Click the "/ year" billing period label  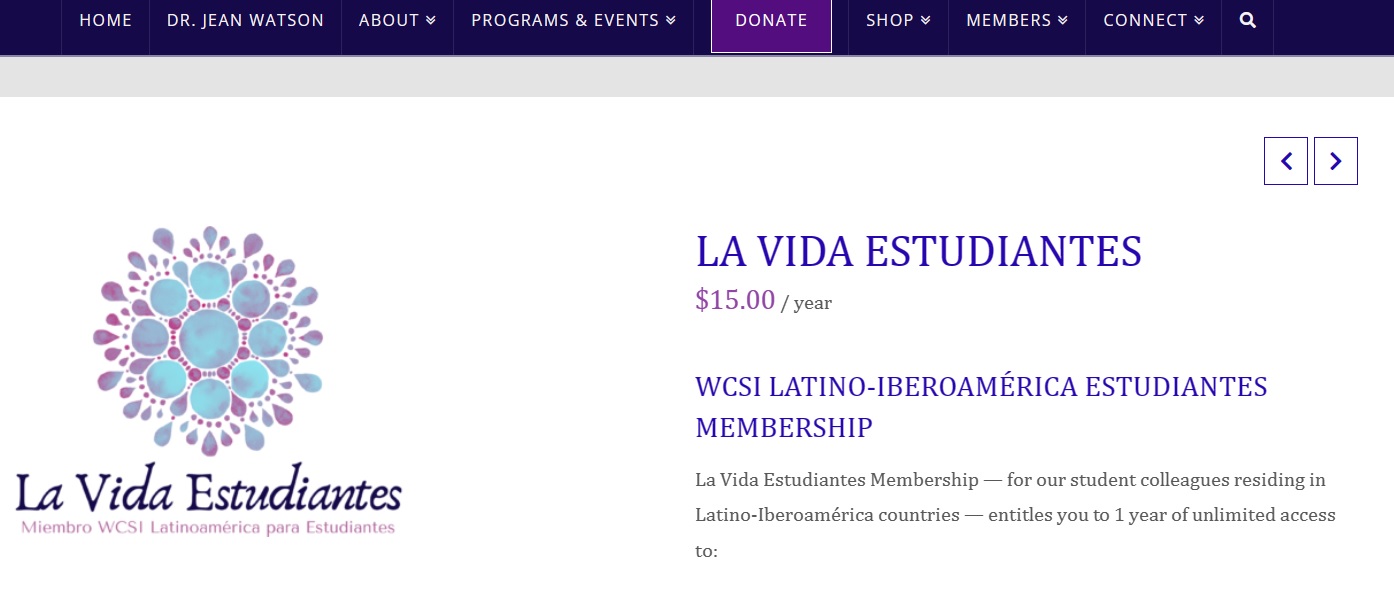[x=806, y=302]
